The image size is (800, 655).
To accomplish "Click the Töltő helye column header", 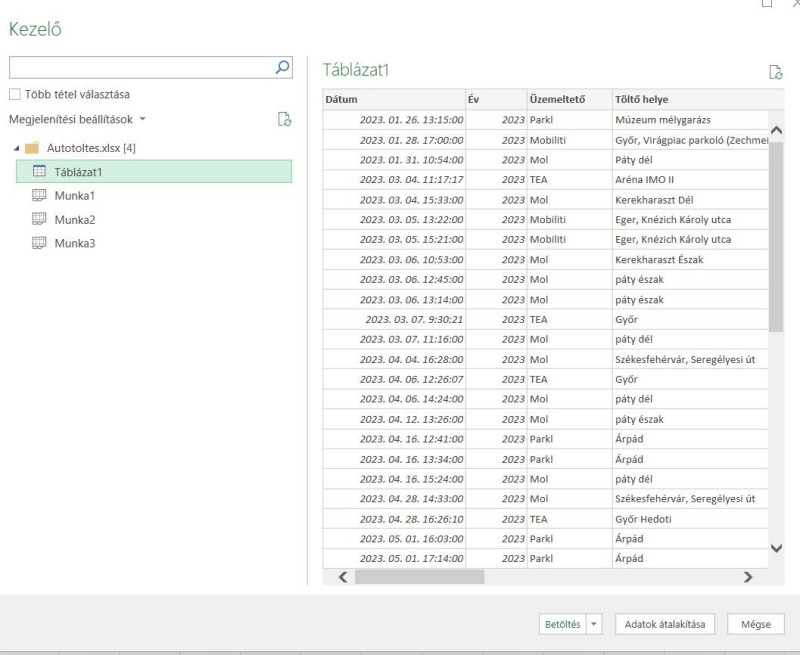I will (x=698, y=99).
